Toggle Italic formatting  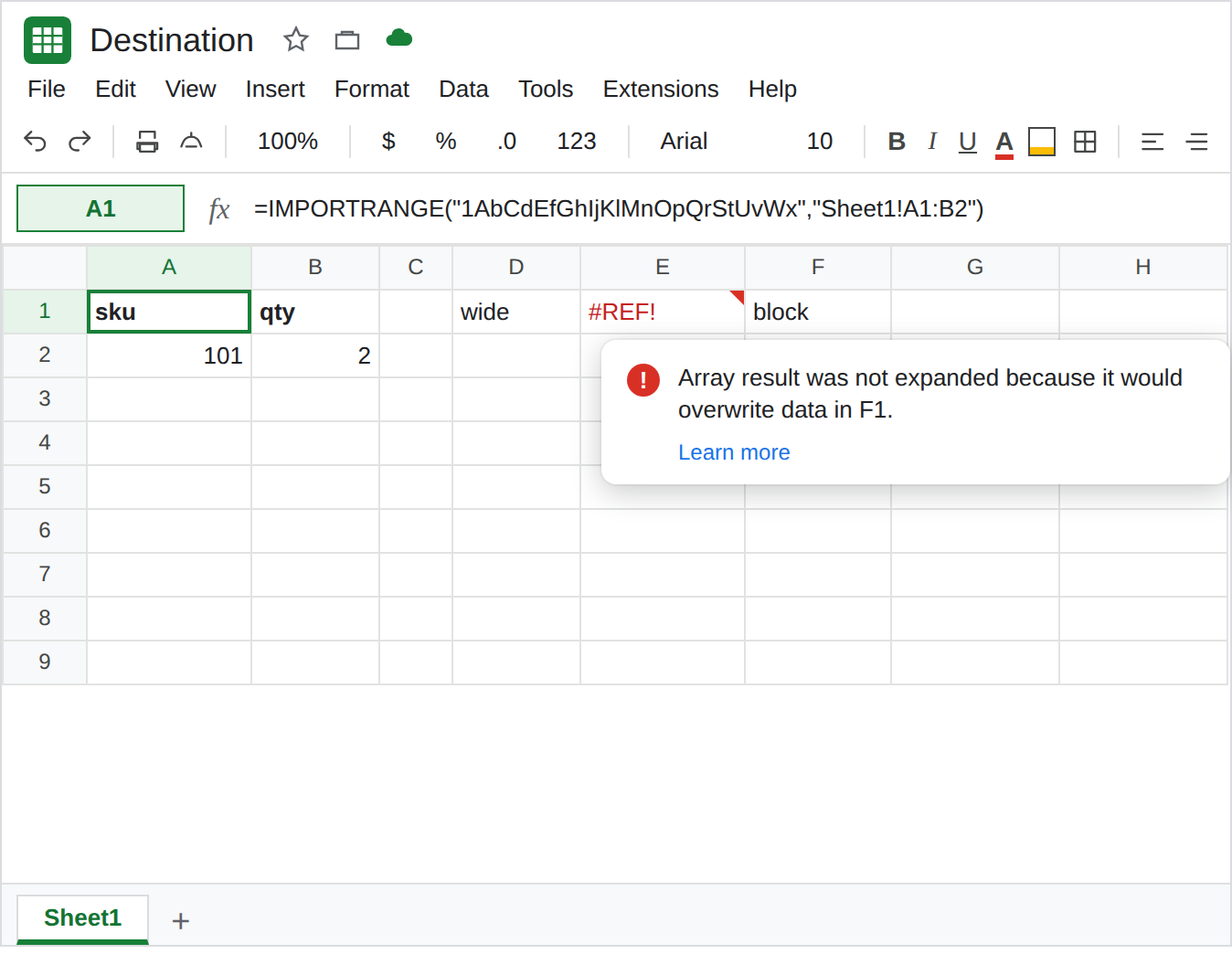(932, 141)
